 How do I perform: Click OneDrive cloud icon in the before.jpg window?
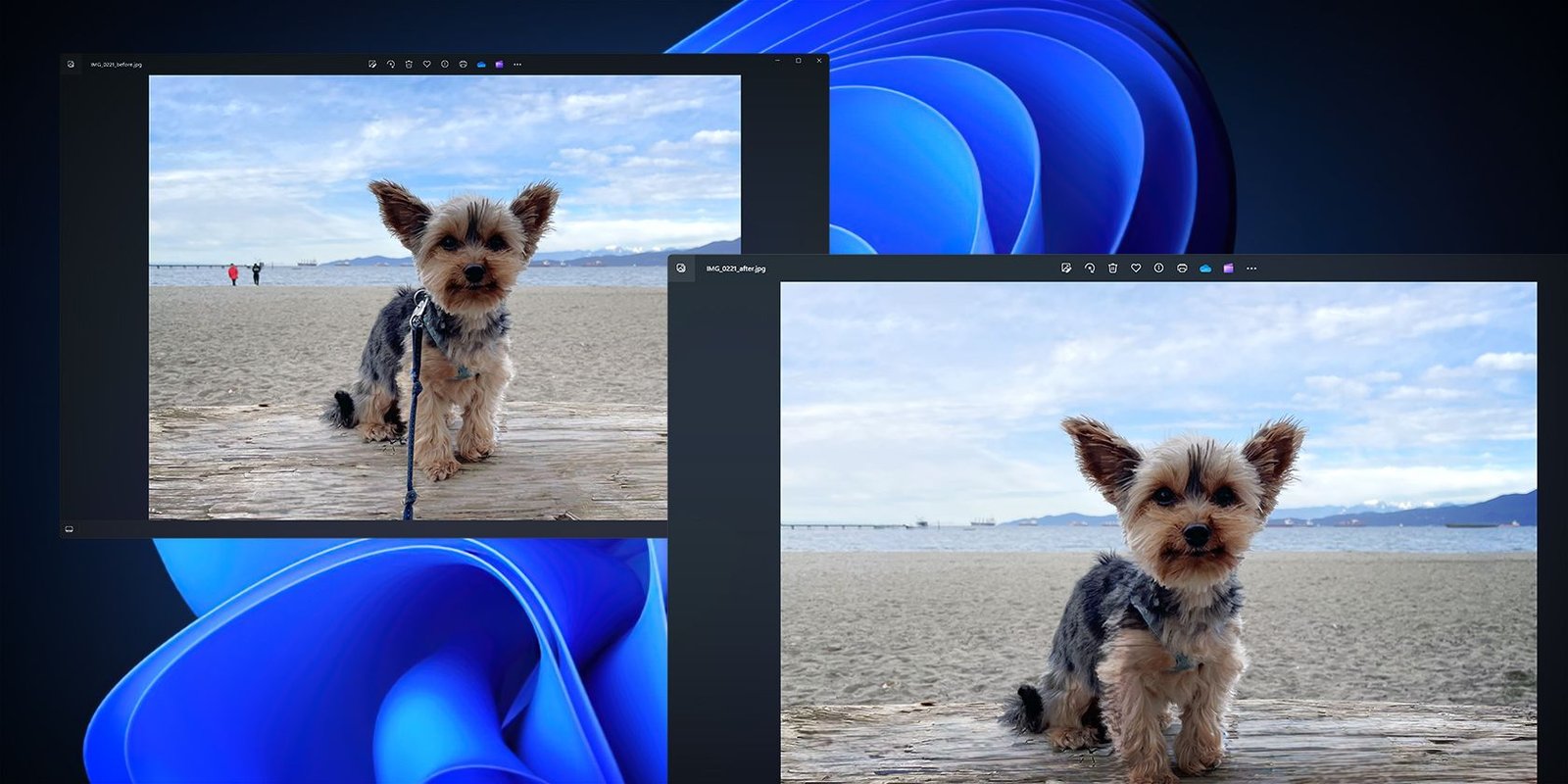[481, 65]
